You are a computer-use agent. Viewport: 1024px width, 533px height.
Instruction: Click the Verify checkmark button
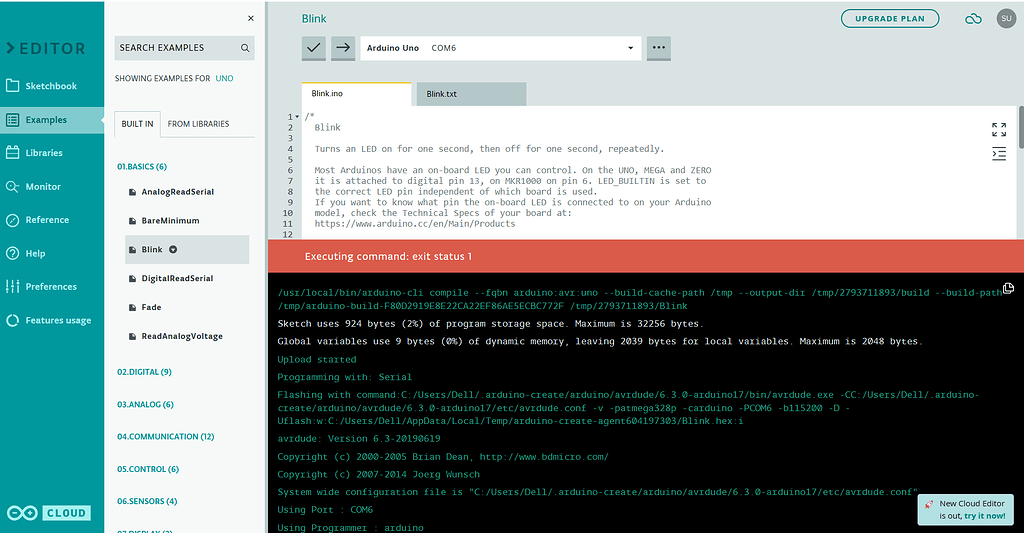313,48
